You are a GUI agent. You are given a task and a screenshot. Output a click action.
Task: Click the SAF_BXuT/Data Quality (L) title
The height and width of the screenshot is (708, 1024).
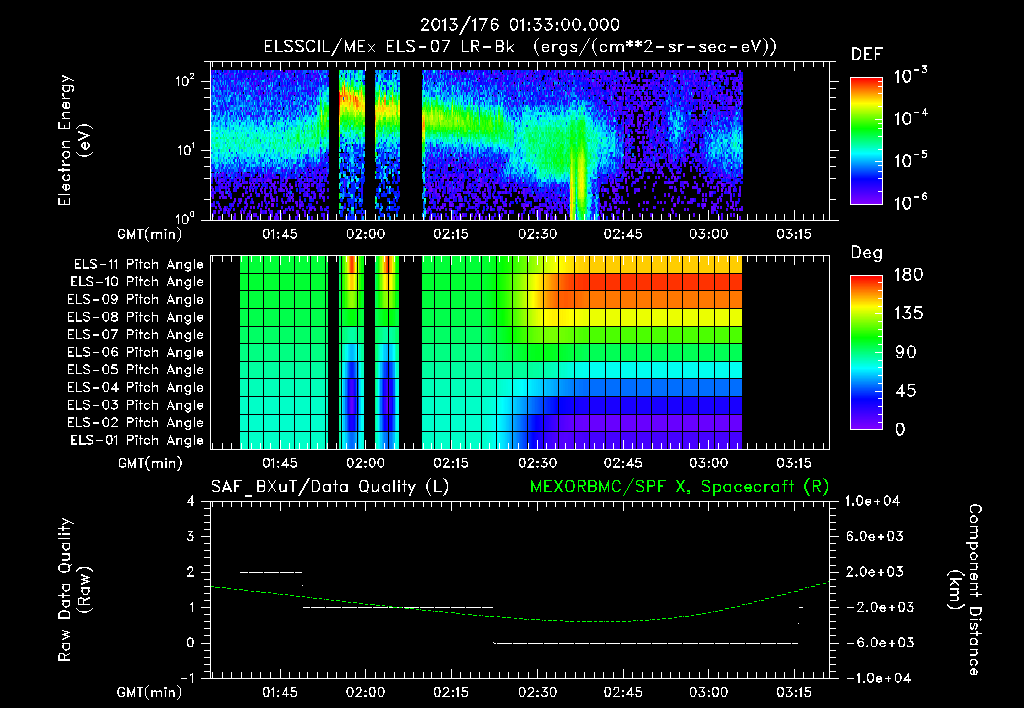pos(330,487)
